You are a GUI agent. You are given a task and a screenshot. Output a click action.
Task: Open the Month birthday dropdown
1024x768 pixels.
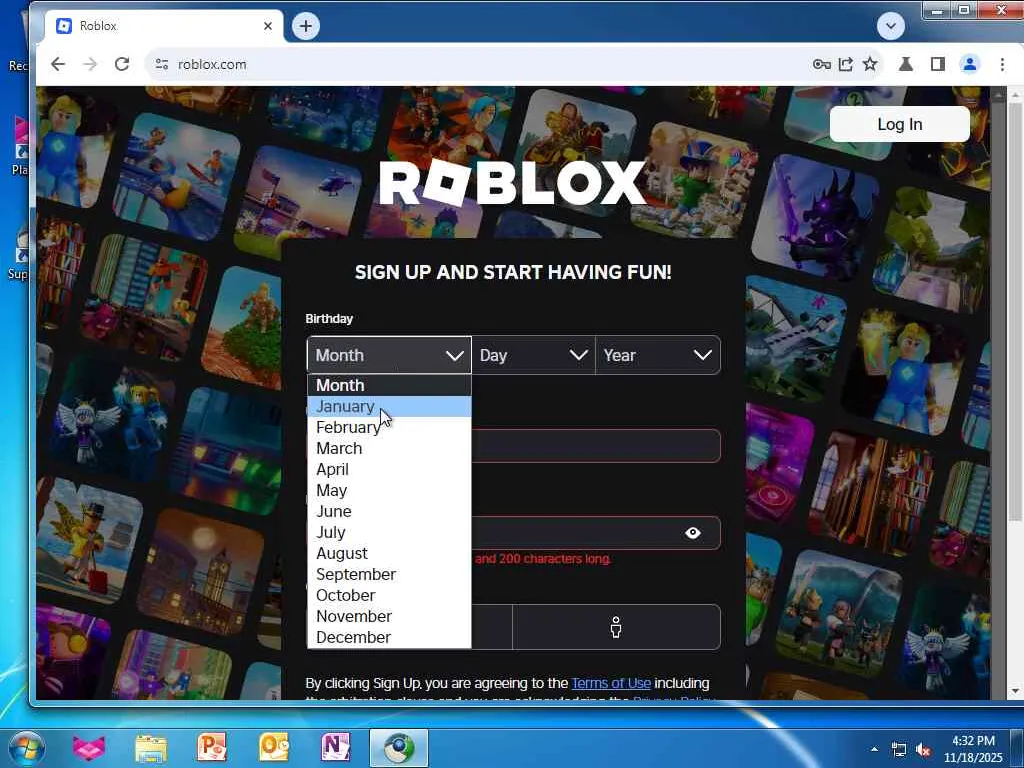[x=389, y=355]
